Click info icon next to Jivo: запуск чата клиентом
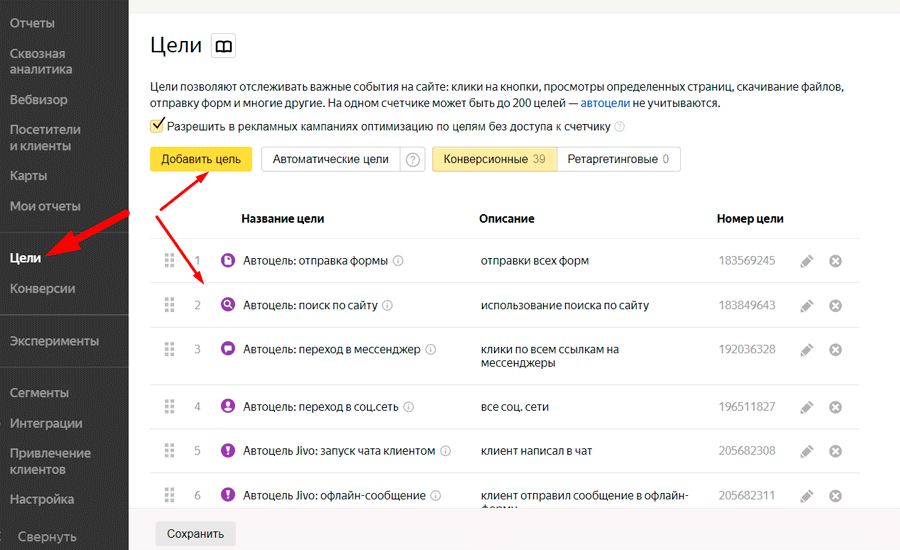Viewport: 900px width, 550px height. point(445,451)
